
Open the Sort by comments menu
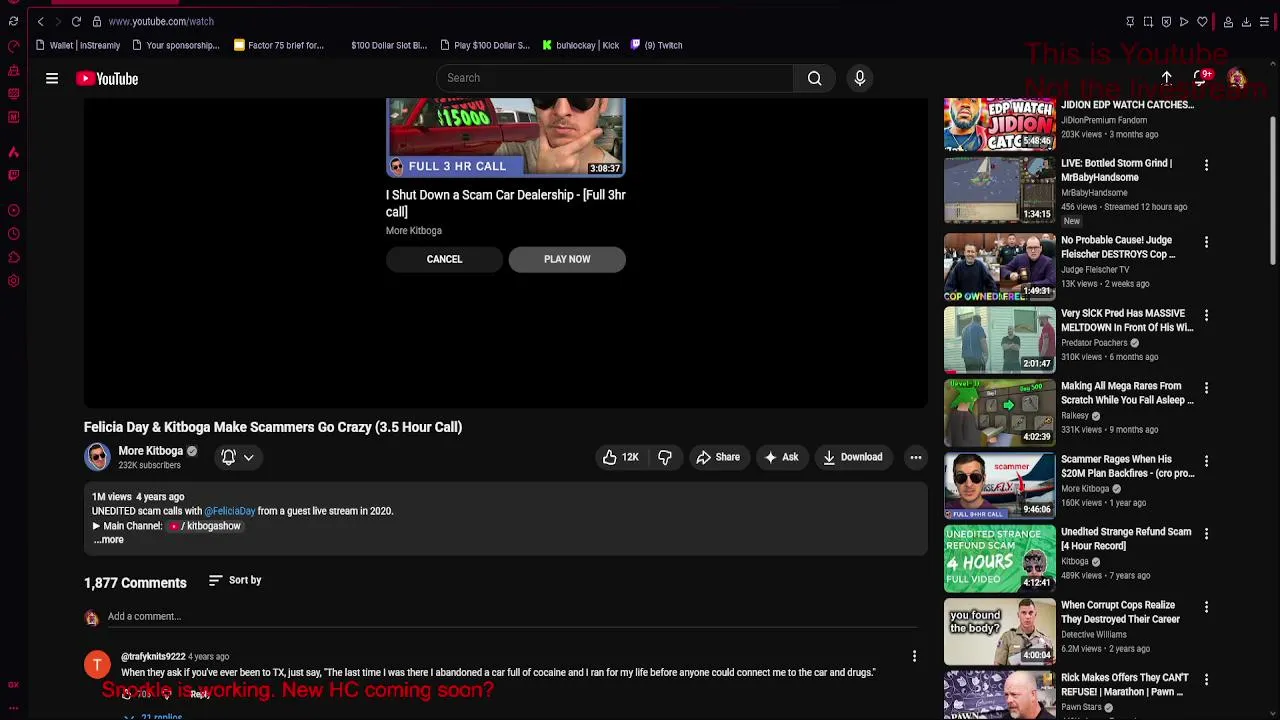coord(235,580)
